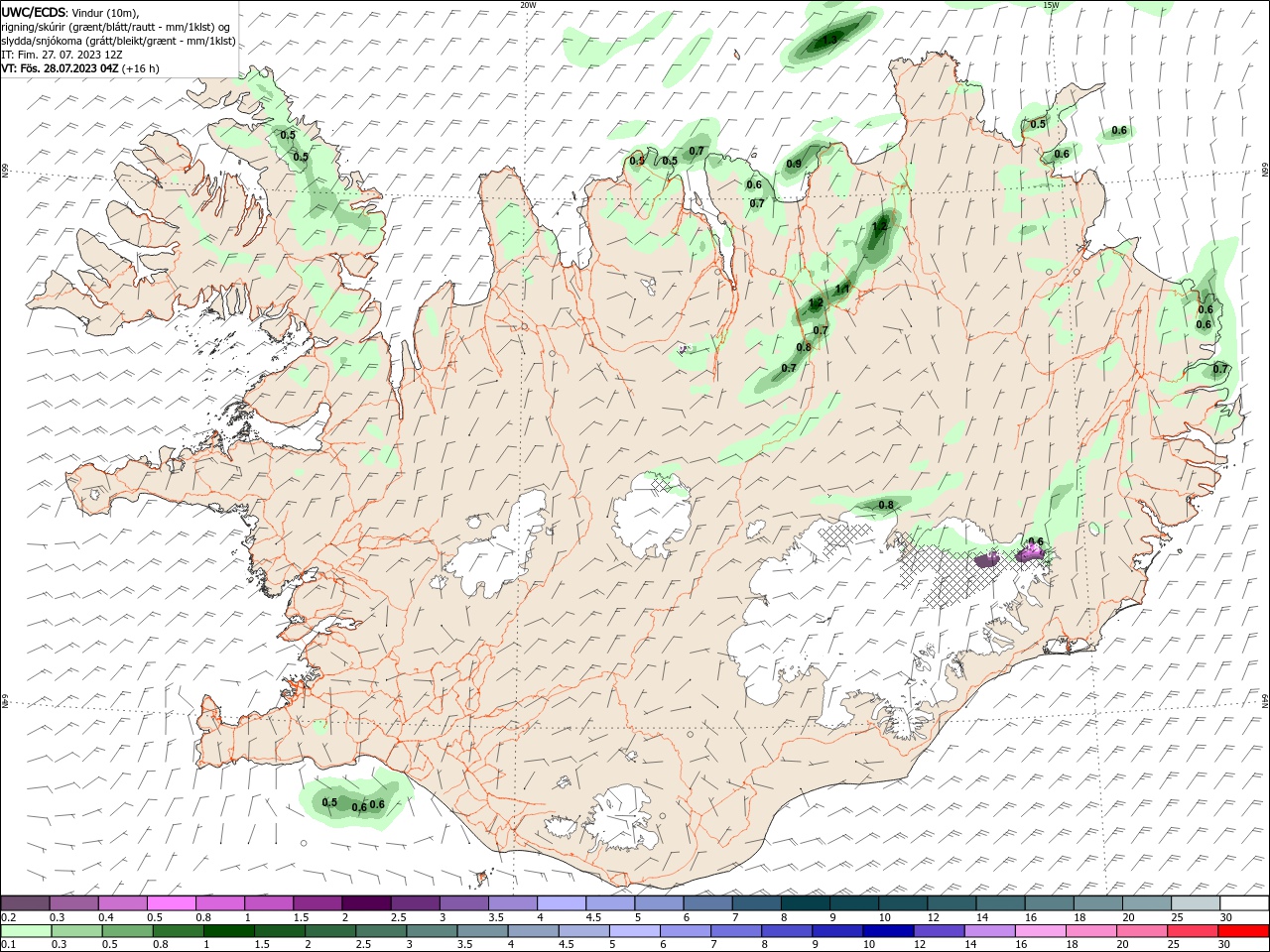Click the 30 label in the top legend row
1270x952 pixels.
(1226, 917)
